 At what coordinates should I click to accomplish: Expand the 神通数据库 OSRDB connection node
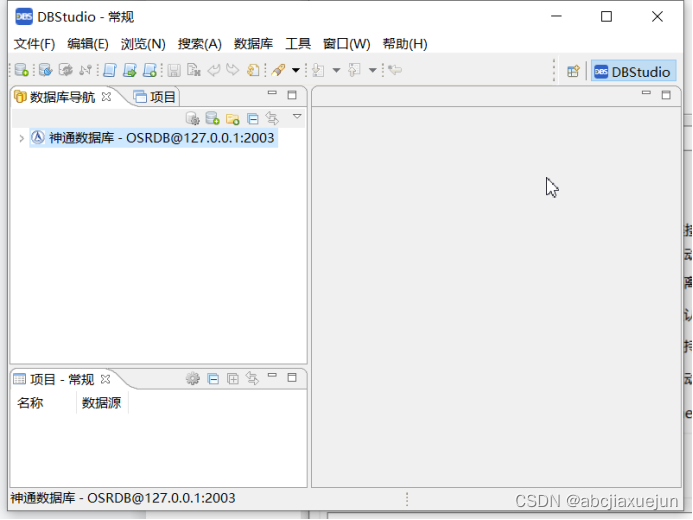[21, 138]
